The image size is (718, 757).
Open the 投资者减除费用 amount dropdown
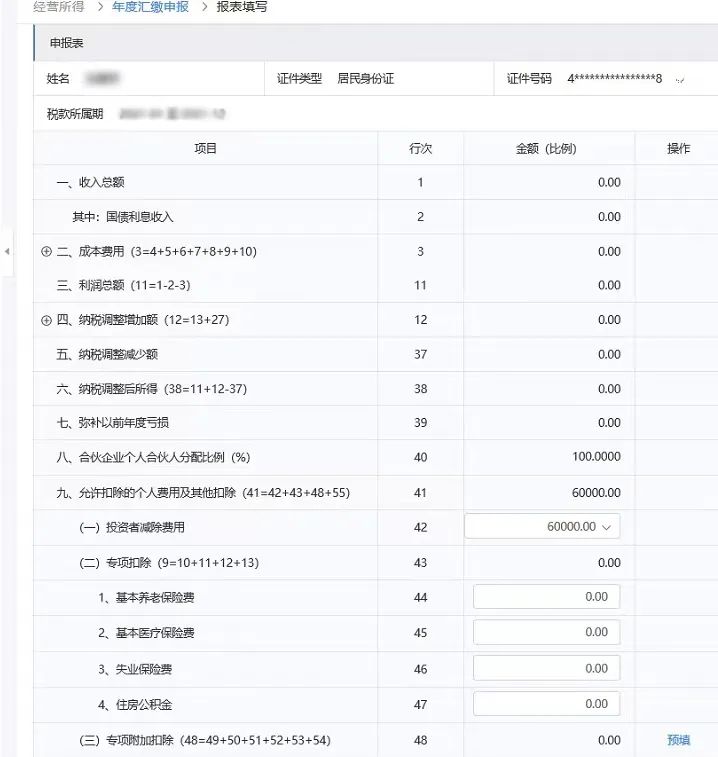coord(542,526)
